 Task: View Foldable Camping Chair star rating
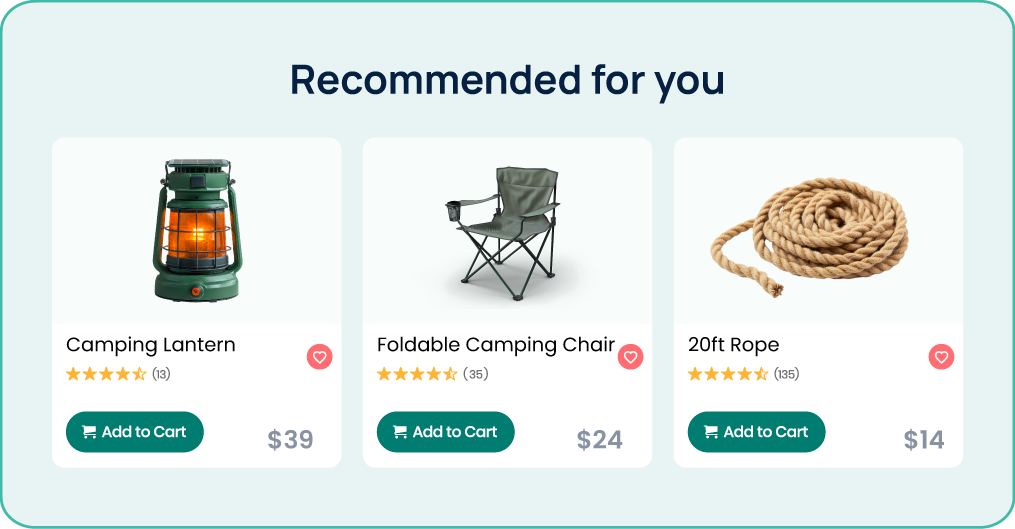point(417,374)
